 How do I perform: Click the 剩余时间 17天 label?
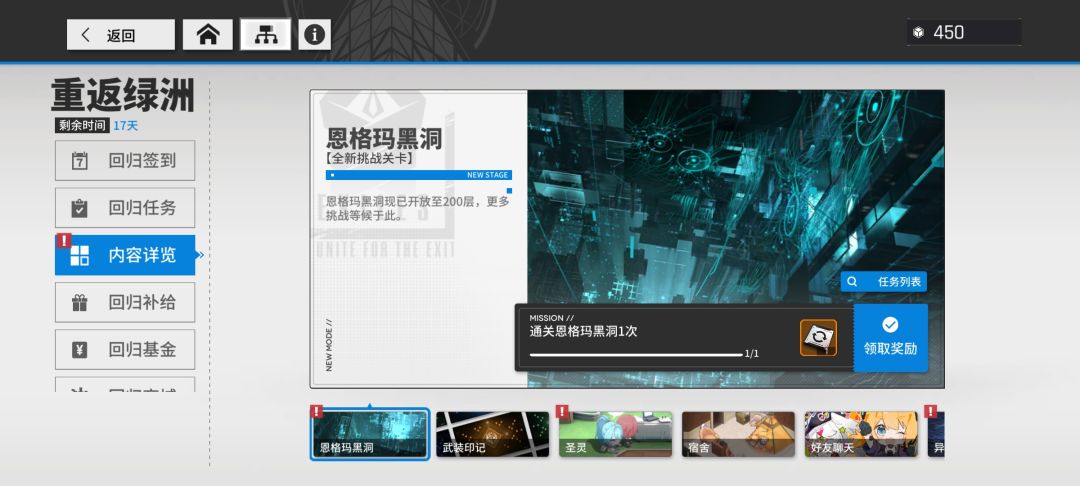pos(97,126)
